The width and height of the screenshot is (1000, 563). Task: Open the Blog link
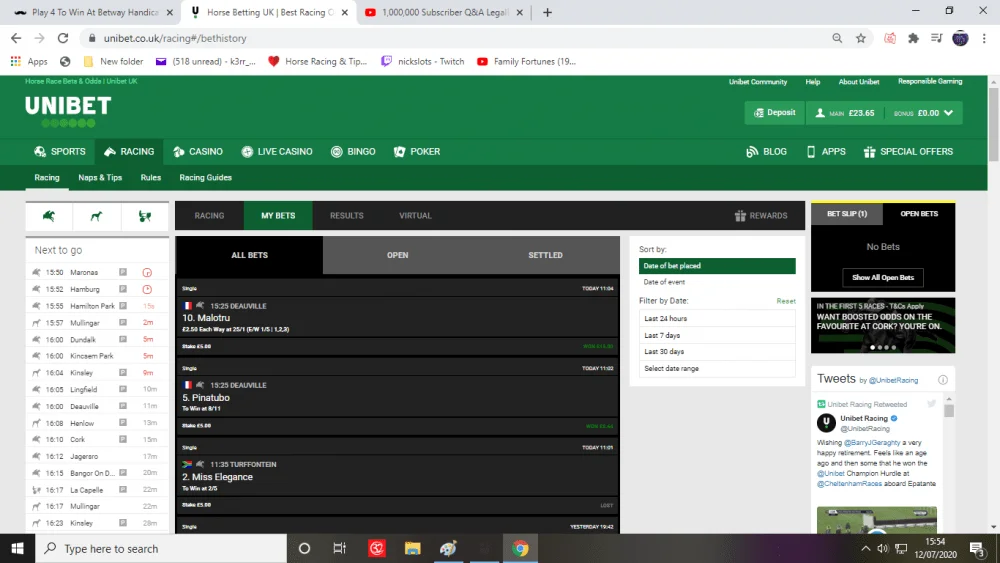pyautogui.click(x=766, y=152)
